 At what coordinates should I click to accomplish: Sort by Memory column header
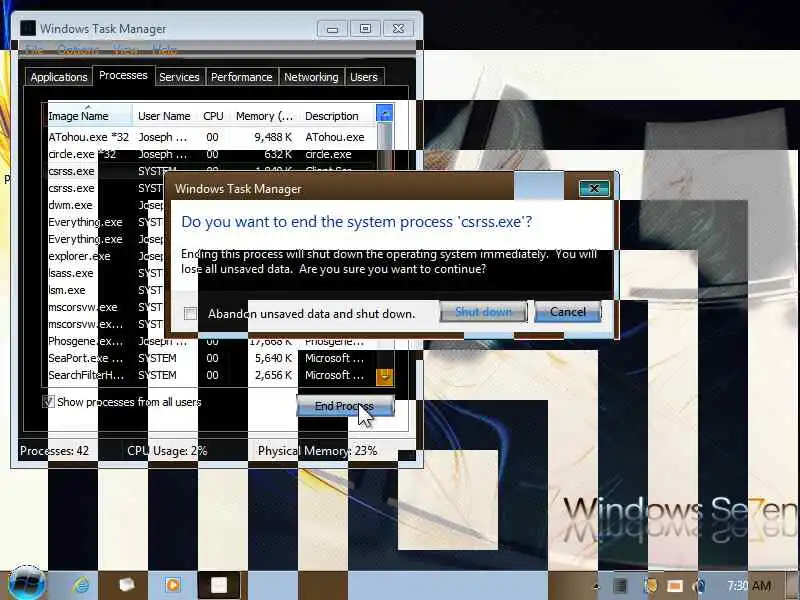click(264, 116)
